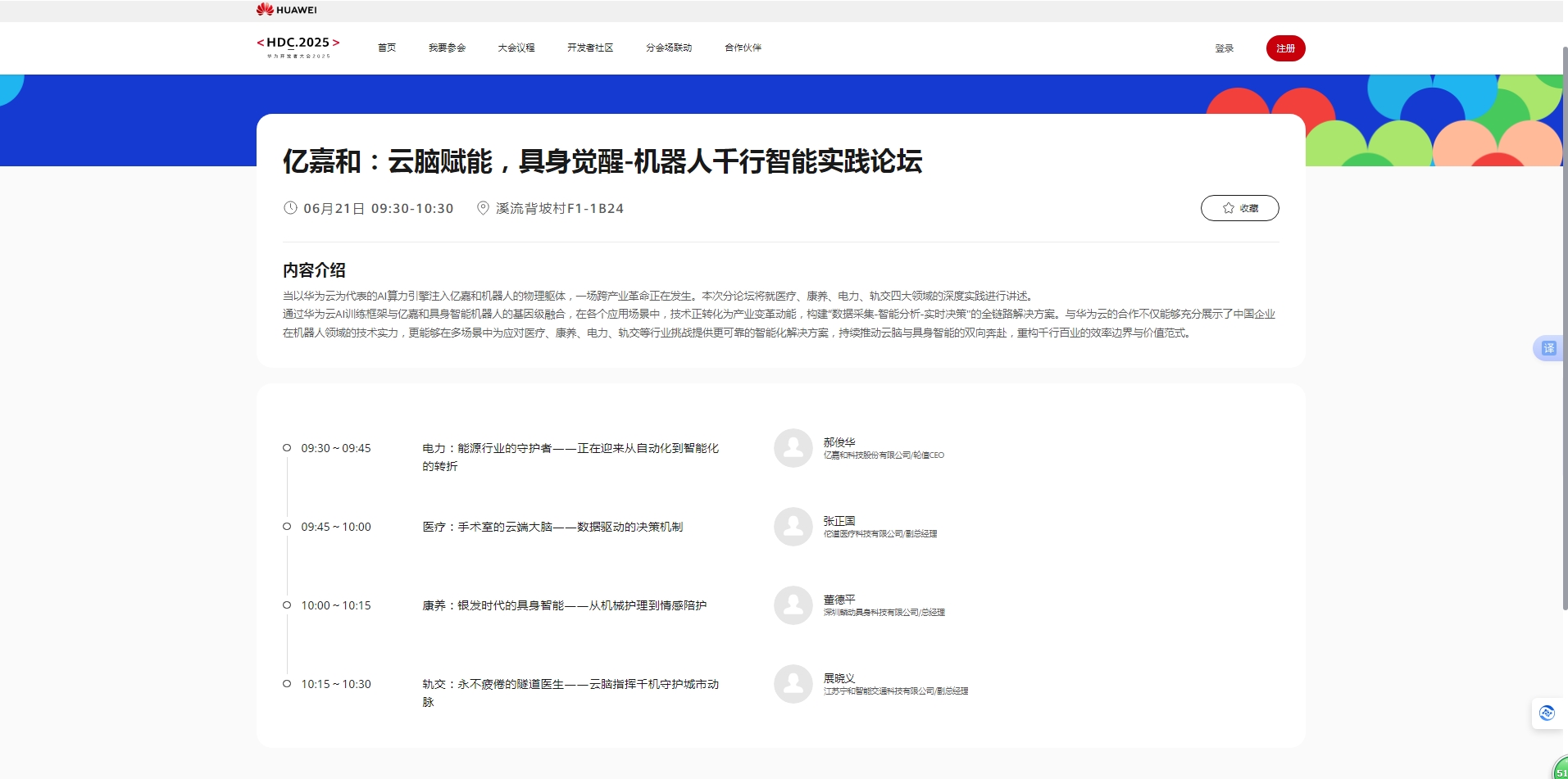This screenshot has width=1568, height=779.
Task: Click the 内容介绍 heading
Action: tap(314, 270)
